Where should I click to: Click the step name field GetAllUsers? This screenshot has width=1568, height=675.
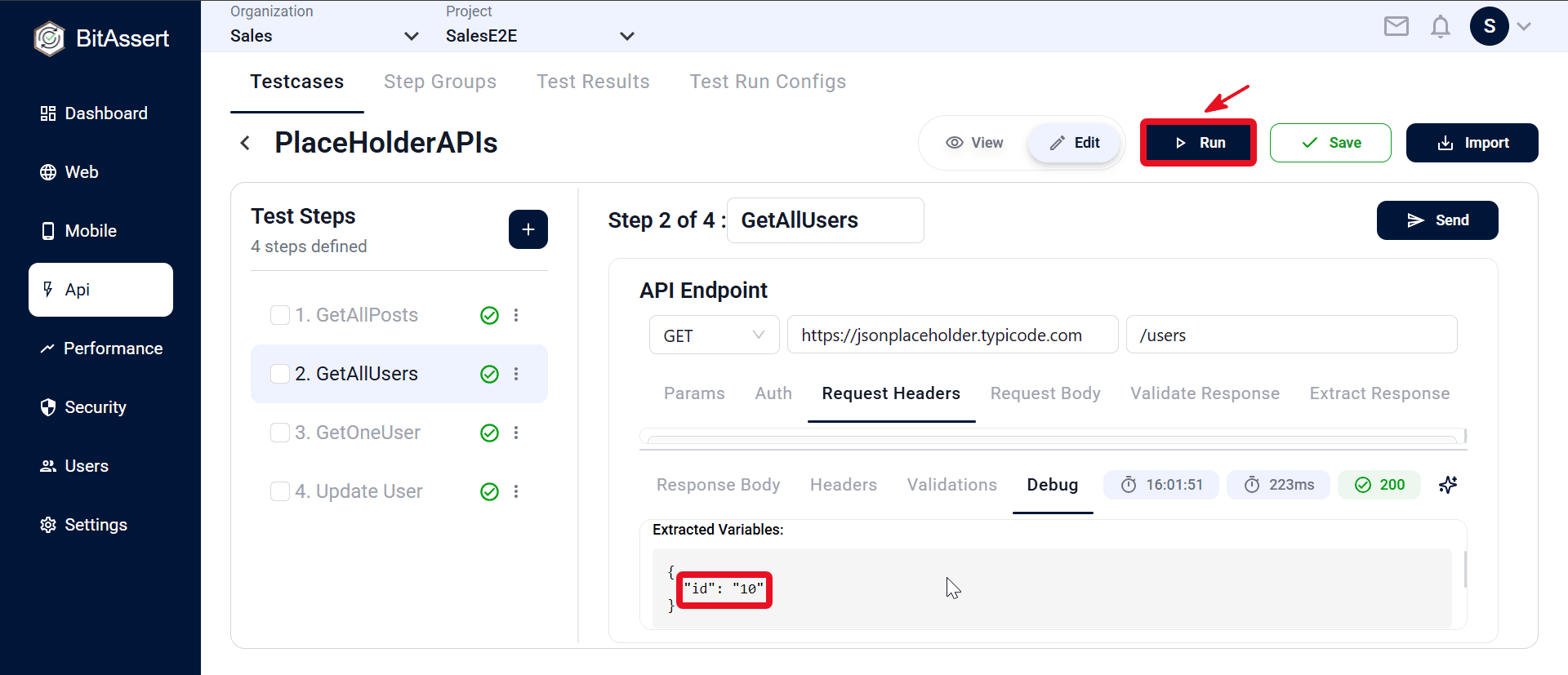826,220
